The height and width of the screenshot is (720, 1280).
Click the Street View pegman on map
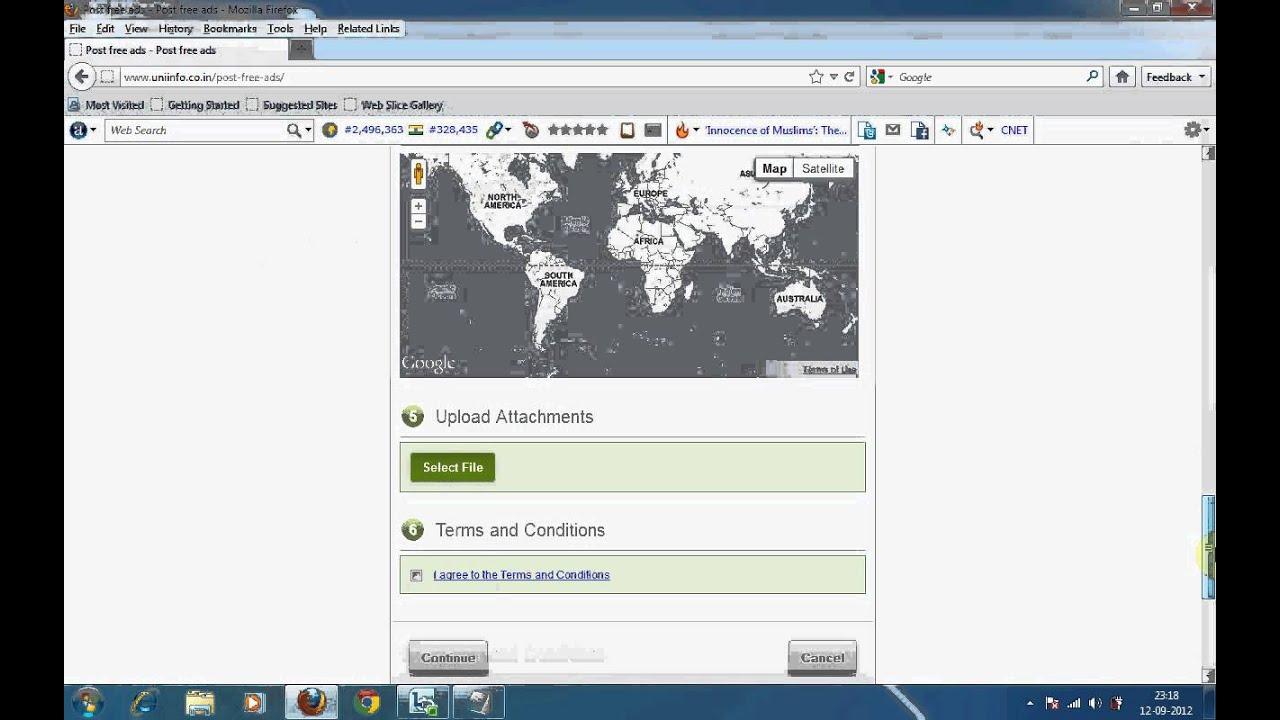coord(418,174)
